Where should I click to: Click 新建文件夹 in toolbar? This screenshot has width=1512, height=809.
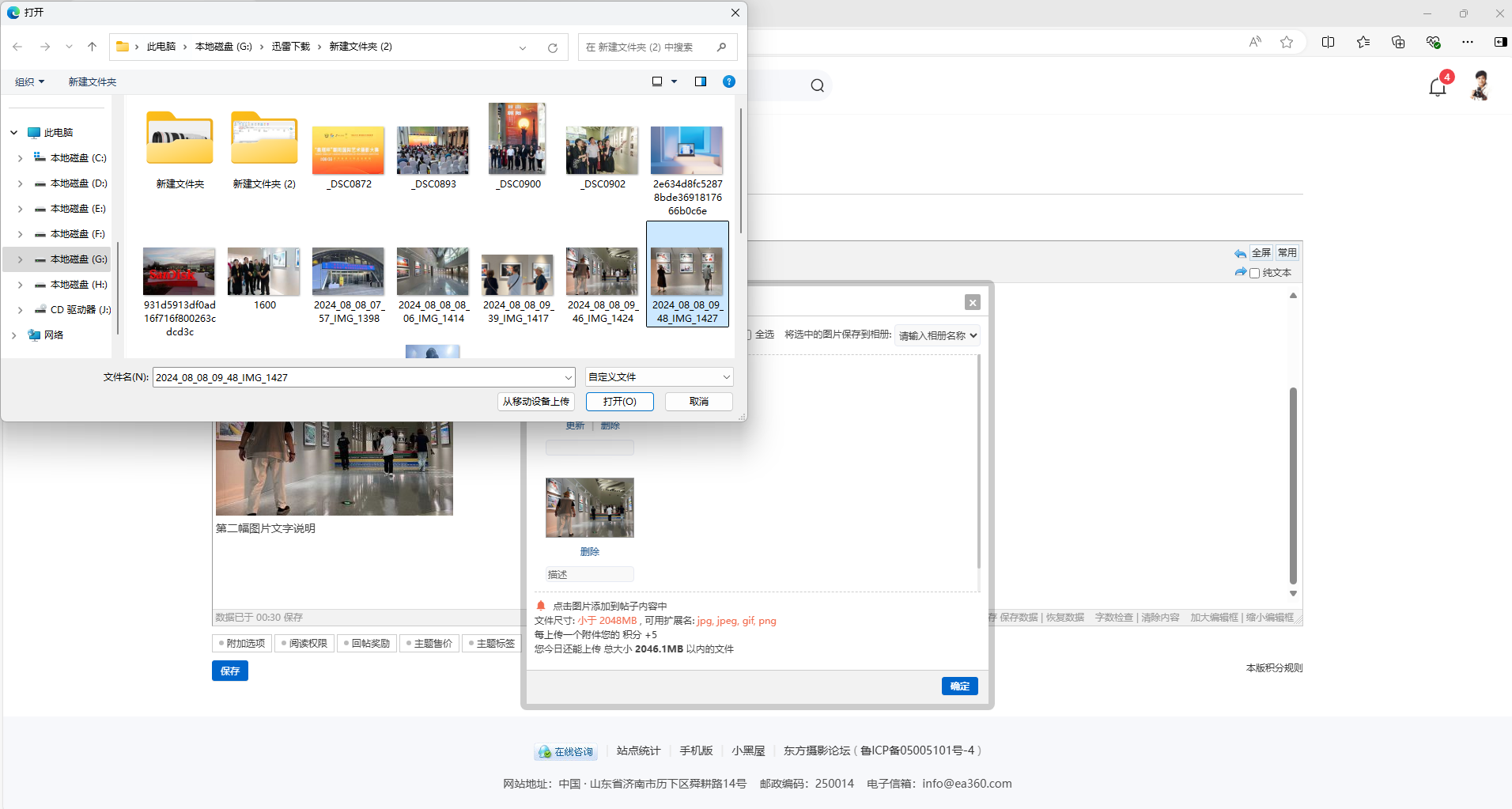click(92, 81)
